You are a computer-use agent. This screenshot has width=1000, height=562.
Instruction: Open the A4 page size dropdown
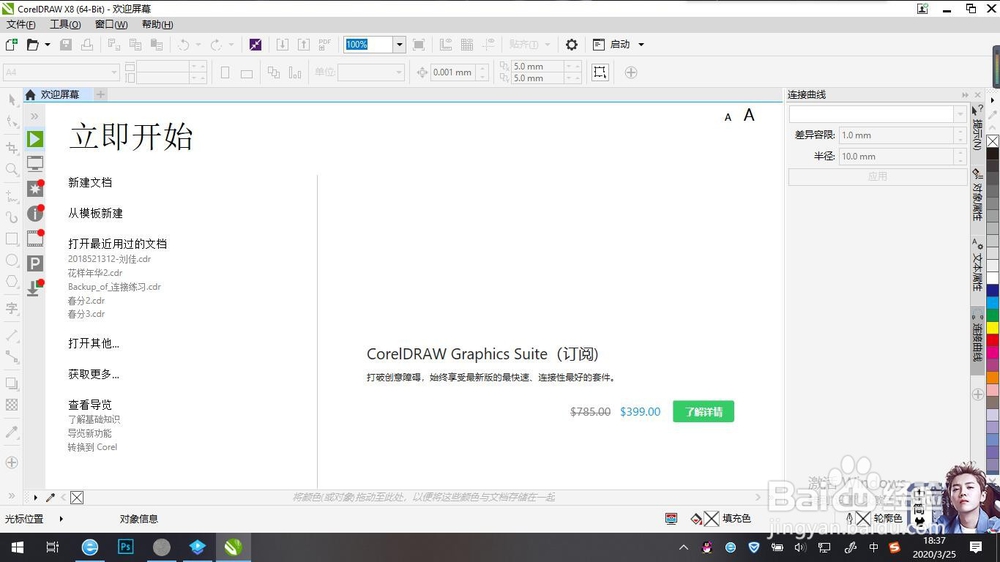click(114, 72)
